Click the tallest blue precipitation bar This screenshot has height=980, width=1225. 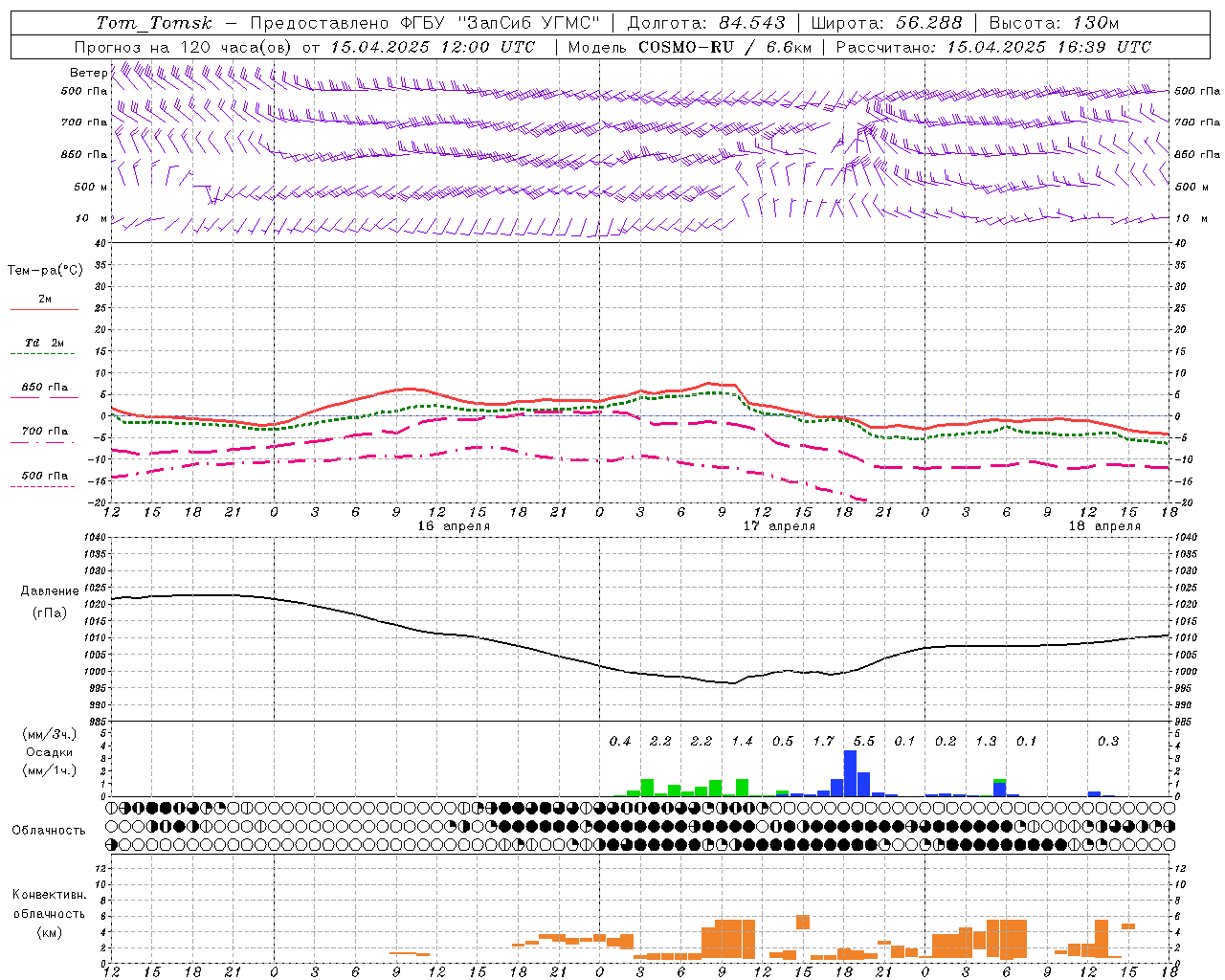(x=850, y=773)
